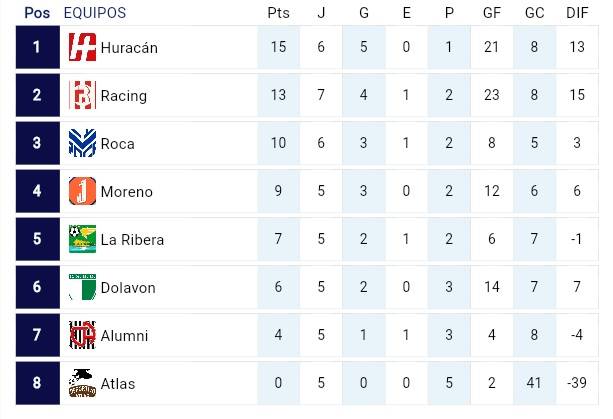The height and width of the screenshot is (419, 613).
Task: Sort table by Pts column header
Action: 277,13
